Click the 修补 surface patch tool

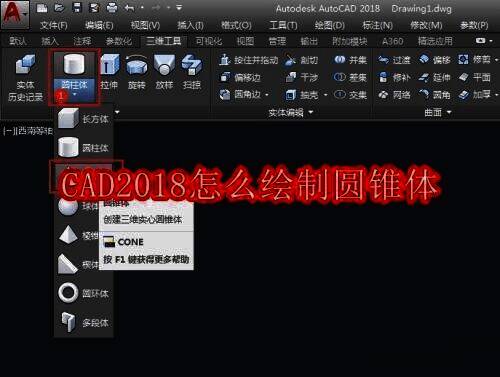(x=394, y=78)
